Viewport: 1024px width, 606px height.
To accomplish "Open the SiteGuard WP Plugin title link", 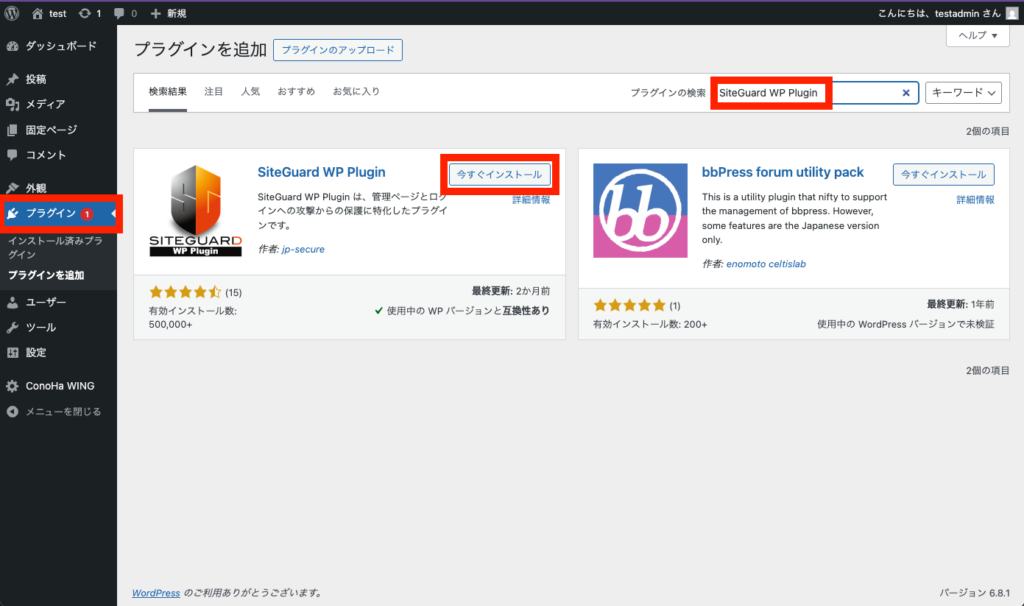I will click(321, 172).
